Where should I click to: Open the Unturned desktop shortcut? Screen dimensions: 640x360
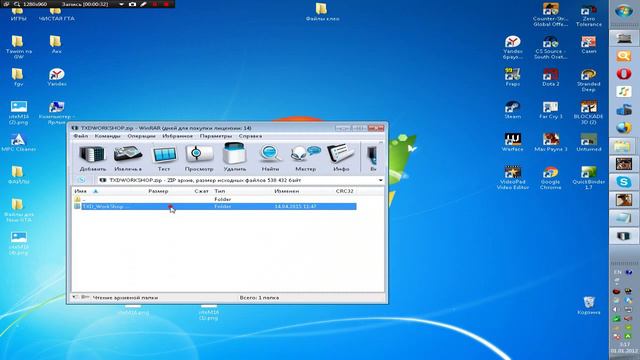pos(589,142)
